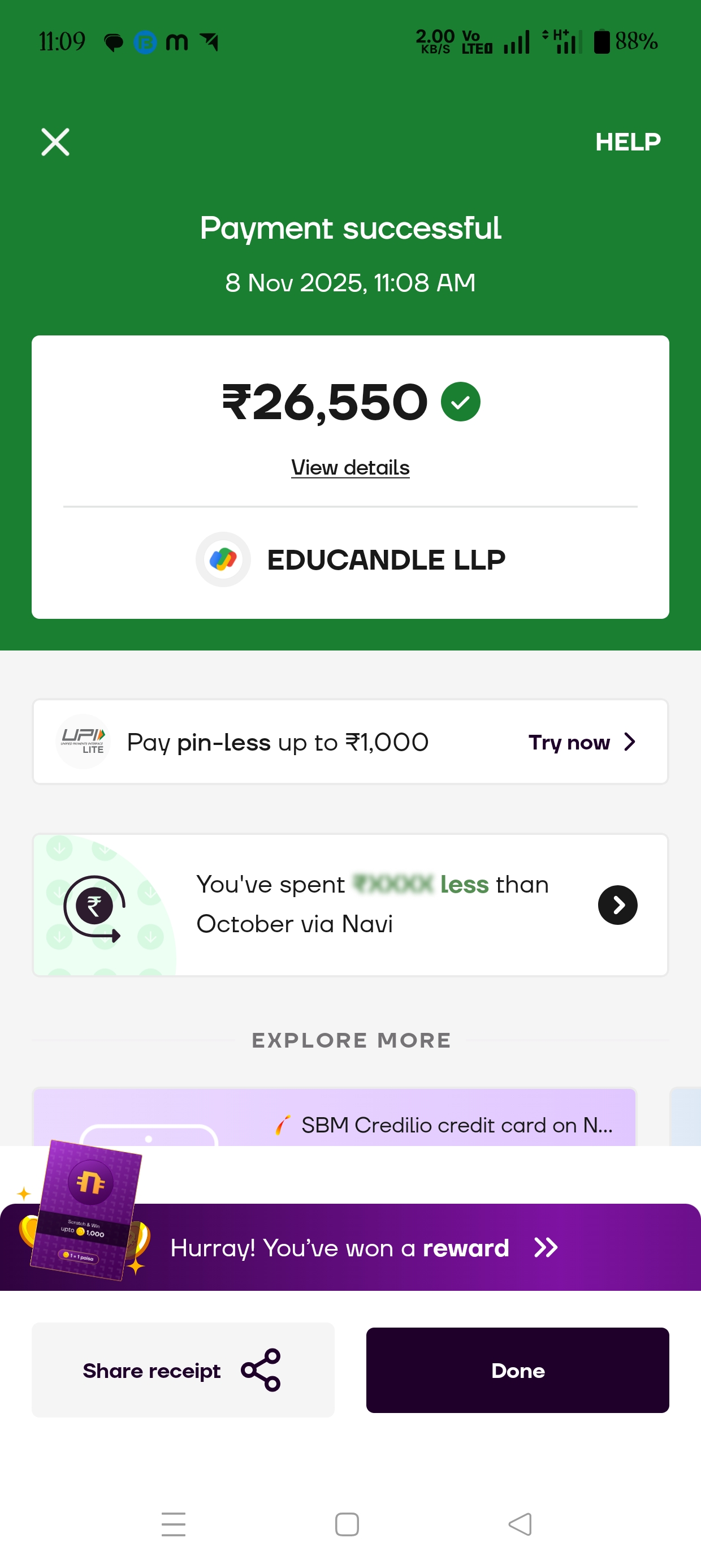
Task: Select Try now for pin-less payments
Action: pyautogui.click(x=569, y=742)
